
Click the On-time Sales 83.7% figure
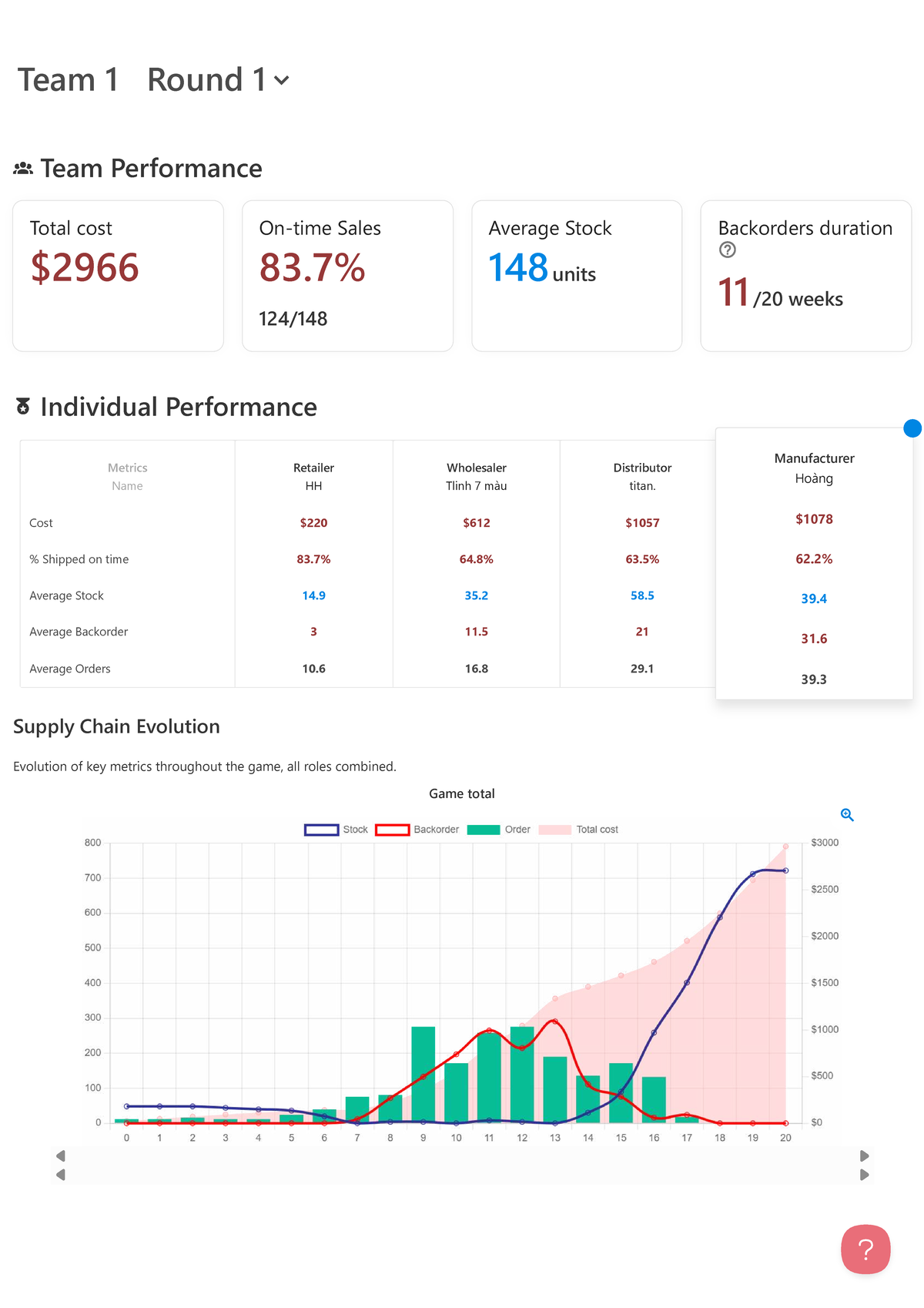click(312, 267)
